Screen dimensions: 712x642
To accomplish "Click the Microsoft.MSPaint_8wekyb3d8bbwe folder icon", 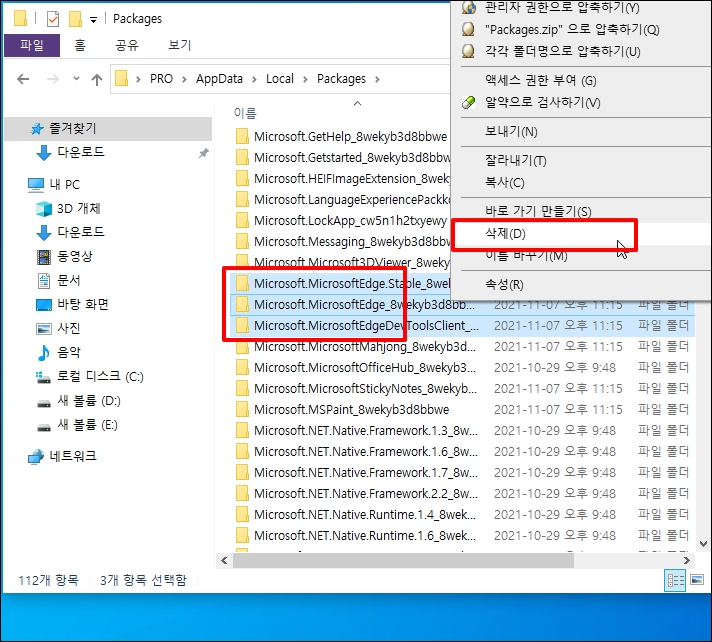I will pyautogui.click(x=242, y=409).
